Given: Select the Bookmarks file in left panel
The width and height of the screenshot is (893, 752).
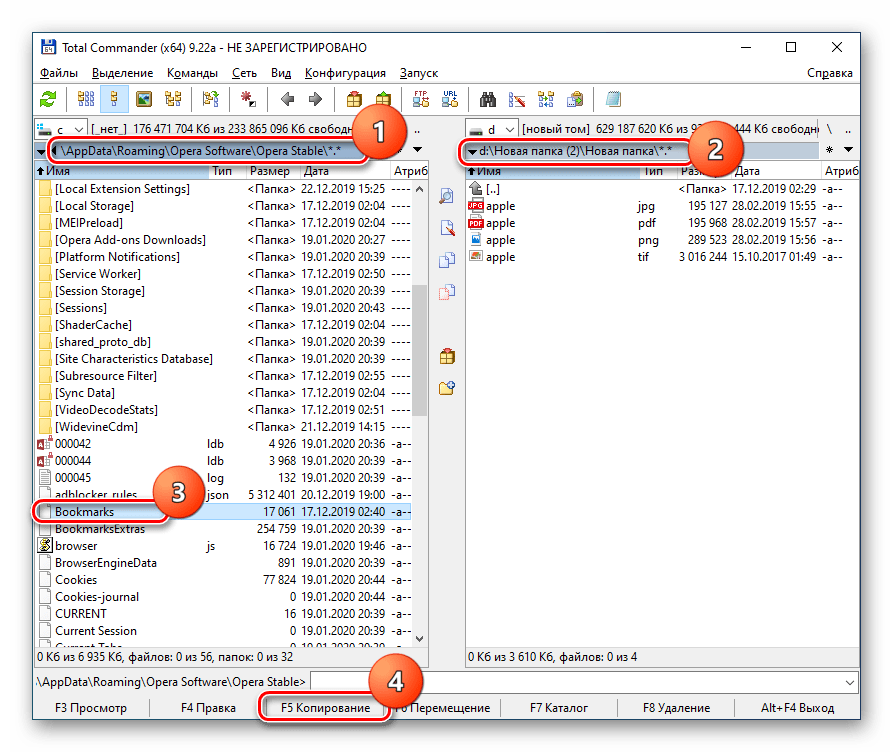Looking at the screenshot, I should click(84, 512).
